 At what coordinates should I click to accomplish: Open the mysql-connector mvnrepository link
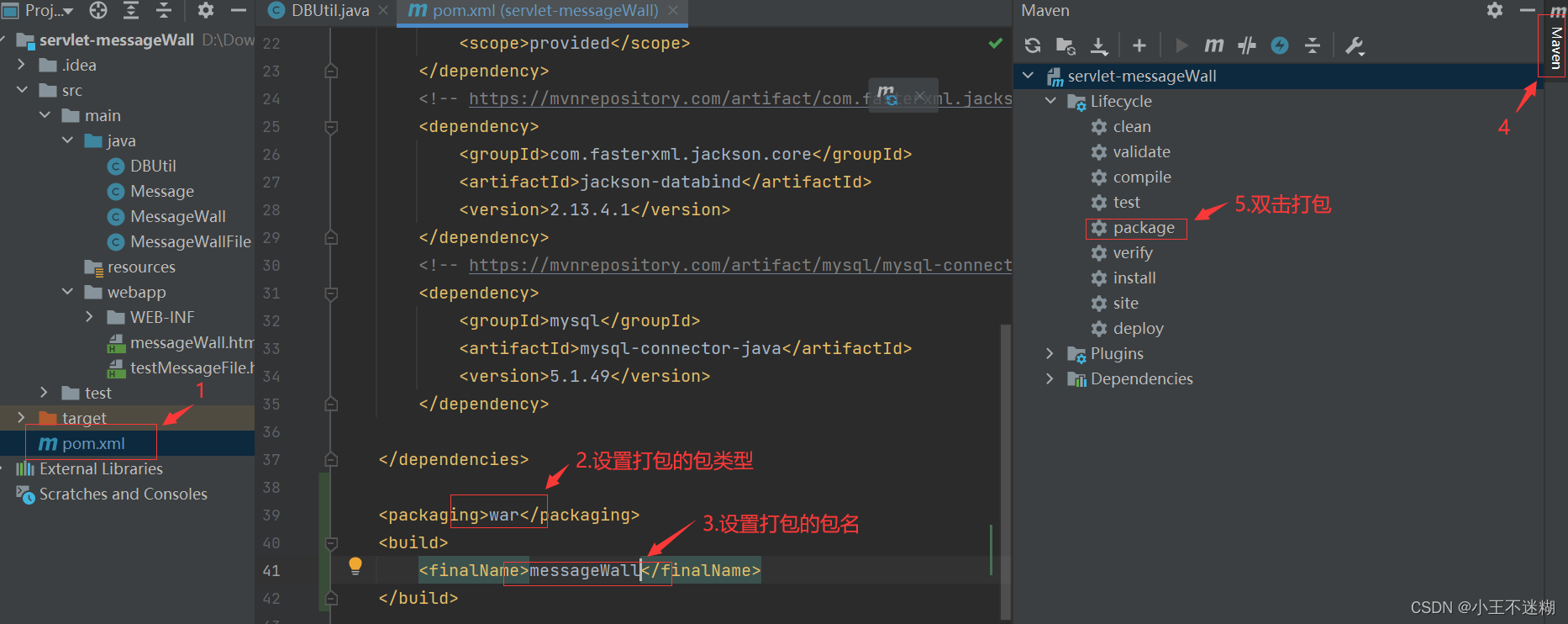click(x=739, y=265)
